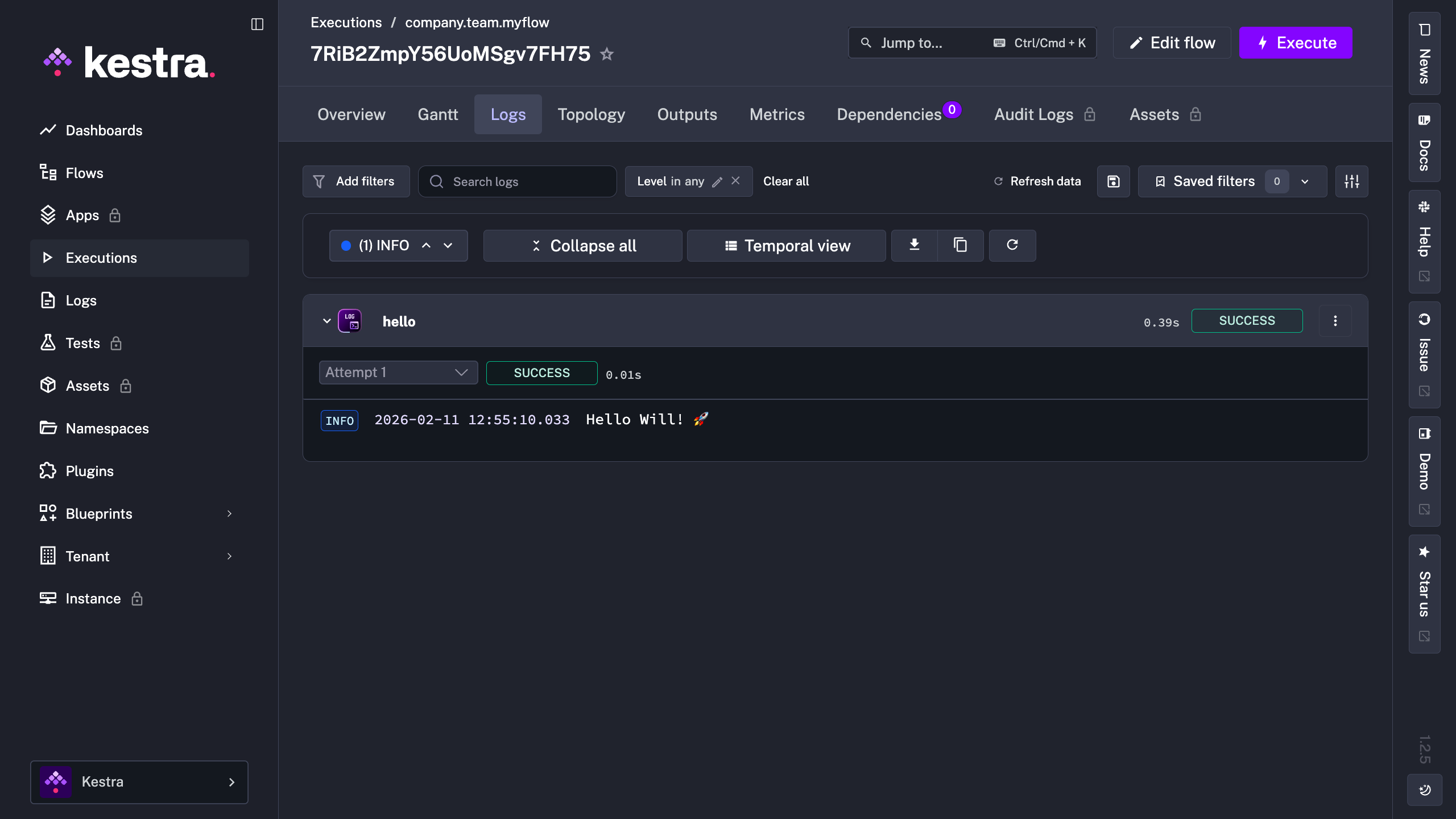The image size is (1456, 819).
Task: Click Clear all filters link
Action: [785, 181]
